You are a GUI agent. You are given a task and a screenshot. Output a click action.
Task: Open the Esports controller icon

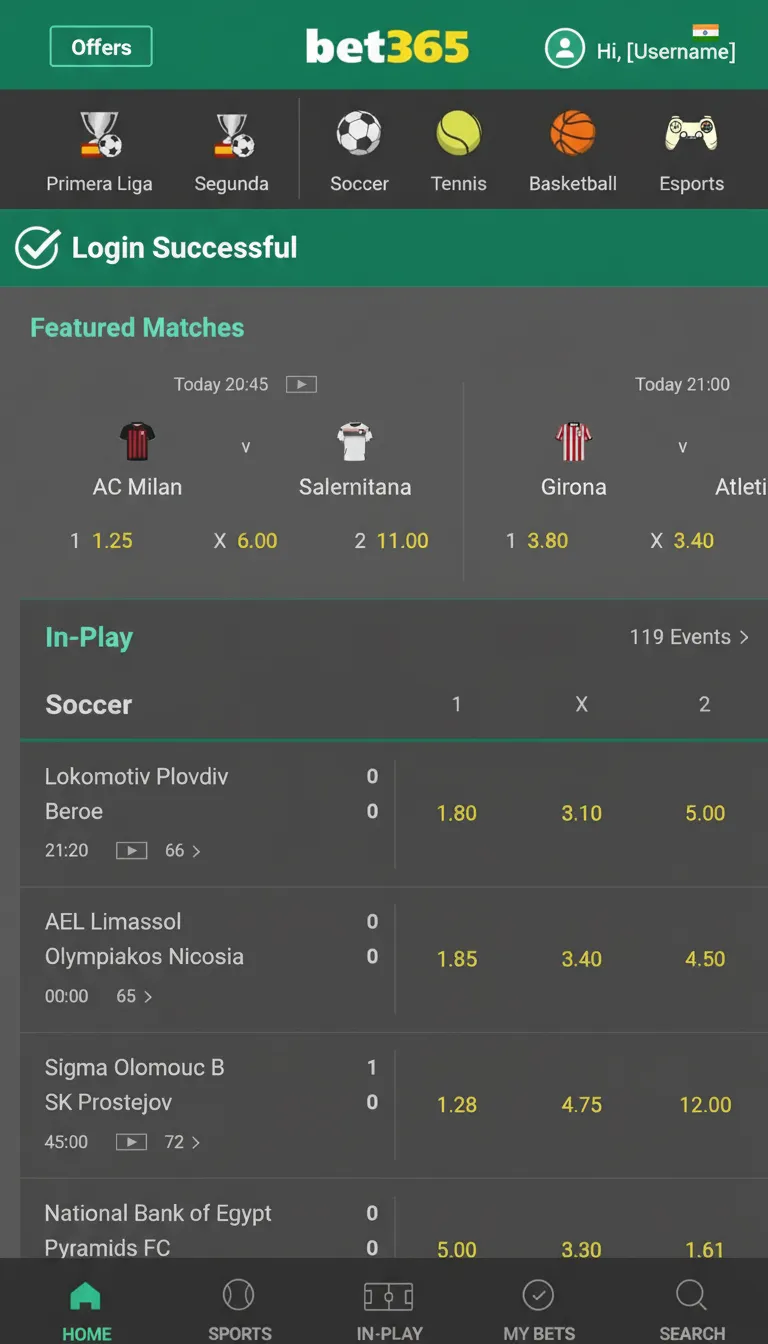(x=691, y=134)
